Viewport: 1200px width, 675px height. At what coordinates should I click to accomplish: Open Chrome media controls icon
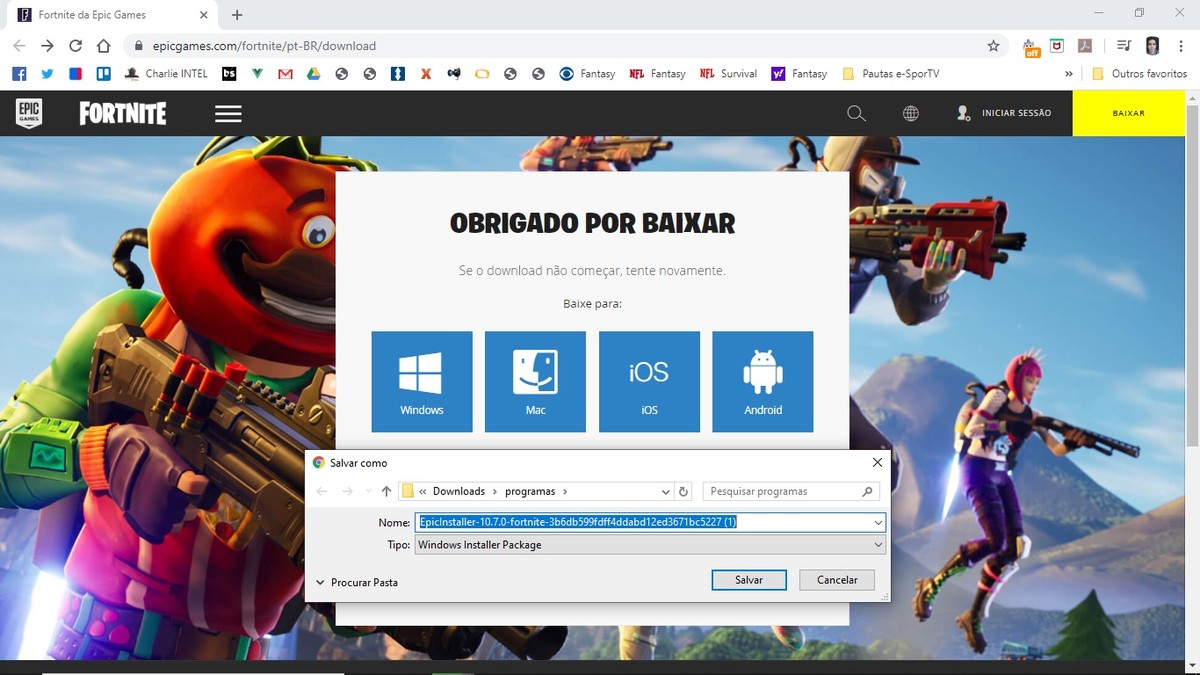(1124, 46)
